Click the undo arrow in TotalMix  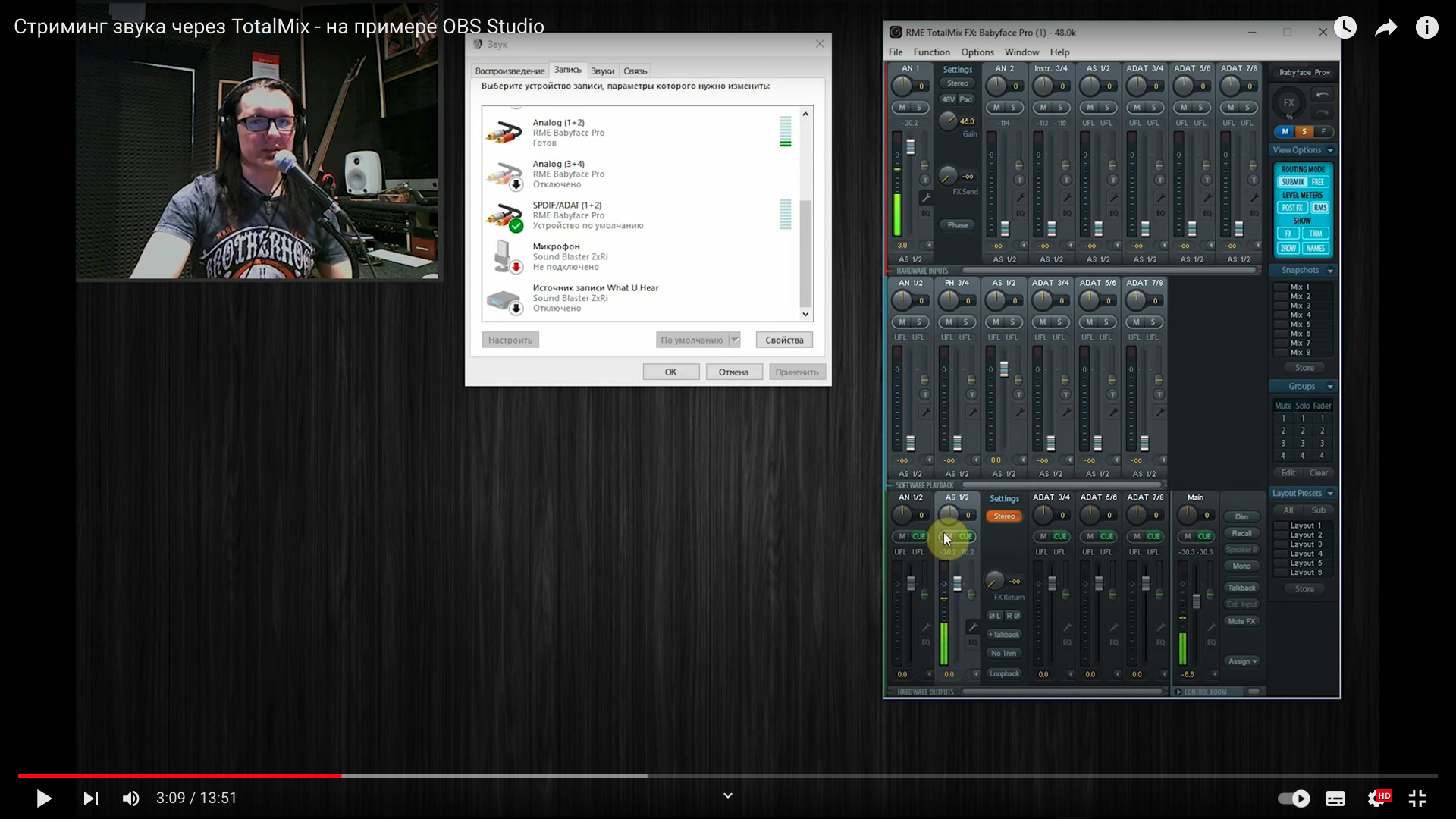(x=1323, y=95)
